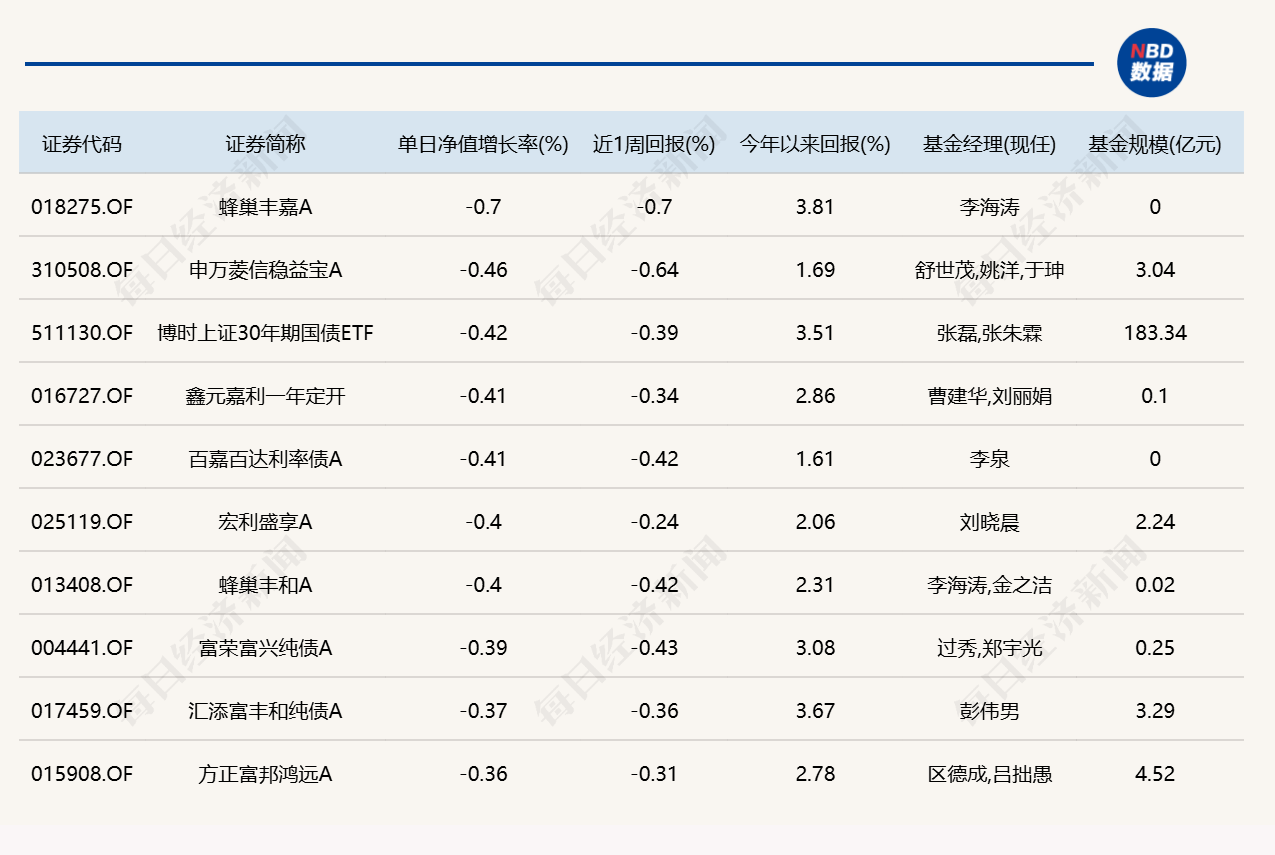This screenshot has width=1275, height=855.
Task: Select managers 舒世茂,姚洋,于珅
Action: [x=989, y=271]
